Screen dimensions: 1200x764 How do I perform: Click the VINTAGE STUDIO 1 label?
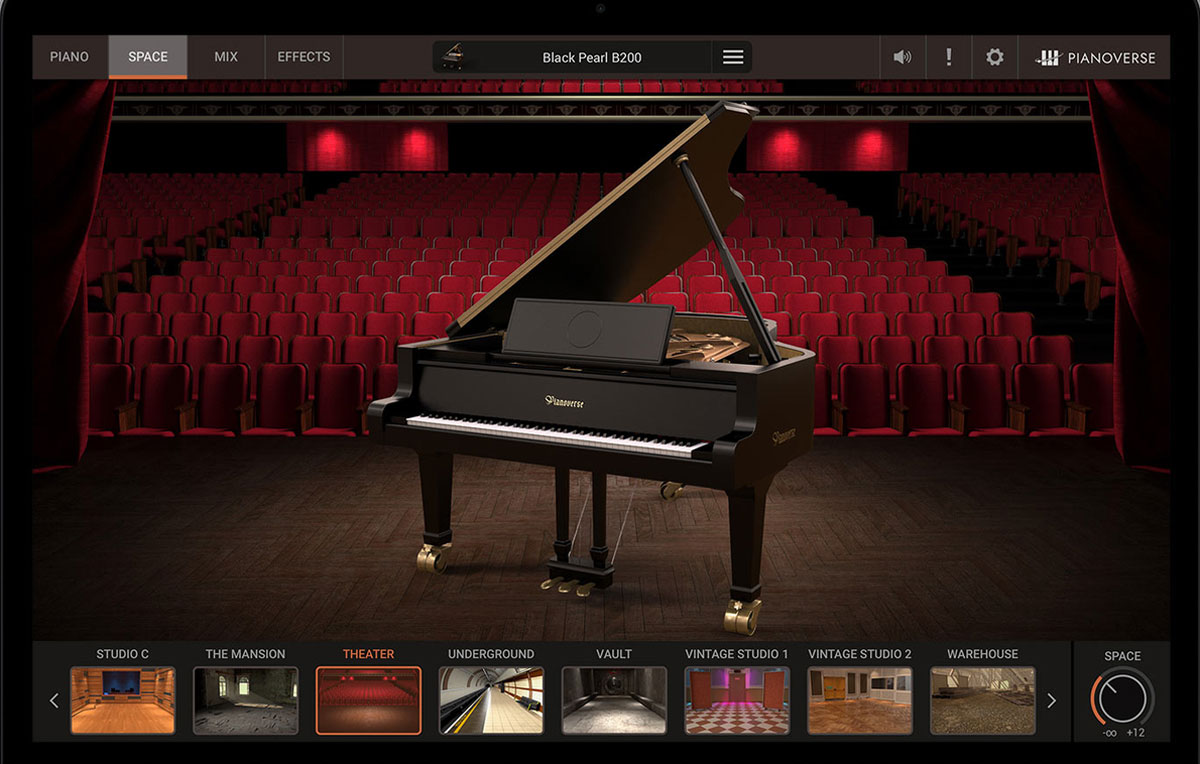point(737,654)
